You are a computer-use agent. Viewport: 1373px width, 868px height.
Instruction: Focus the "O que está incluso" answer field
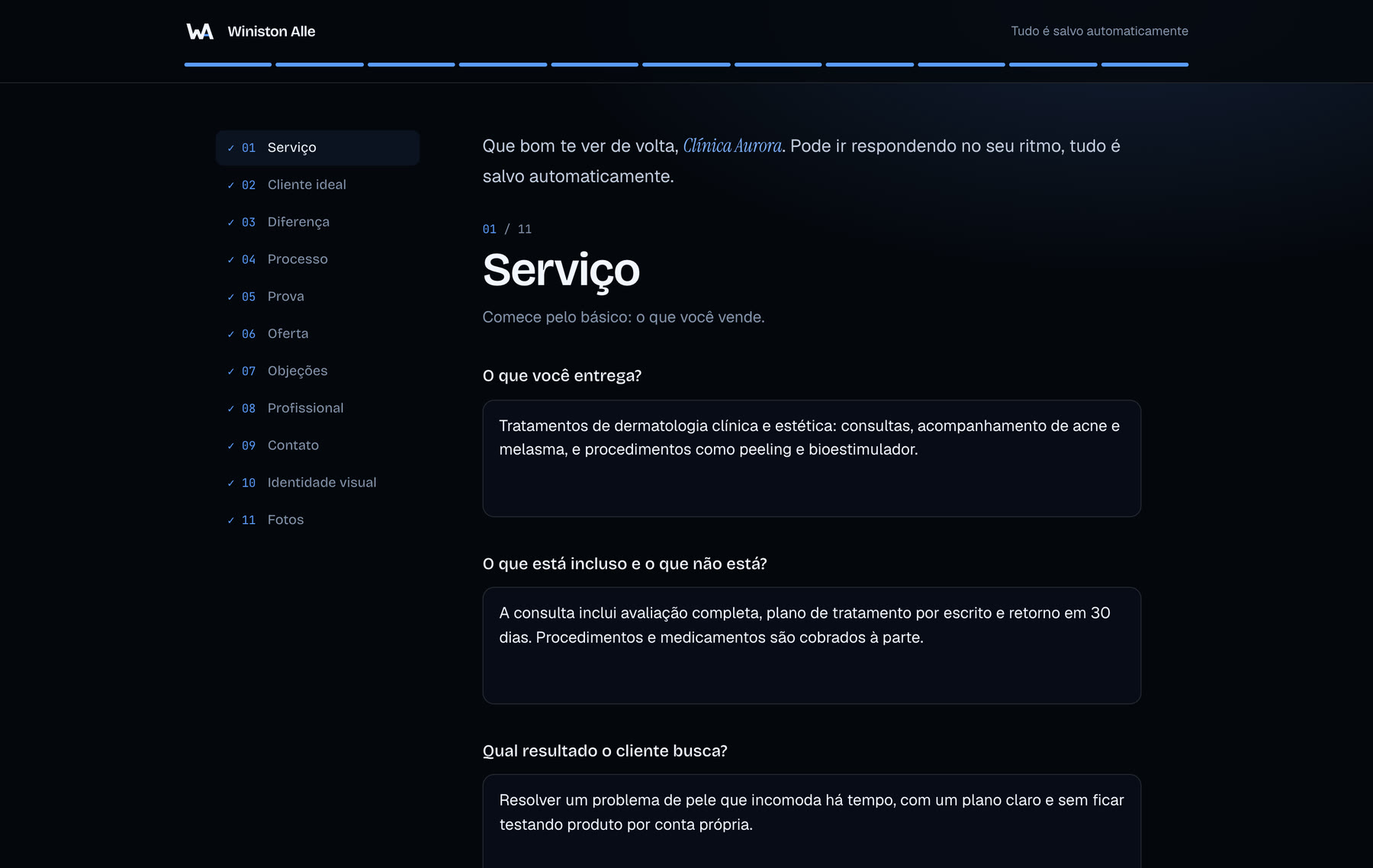812,645
